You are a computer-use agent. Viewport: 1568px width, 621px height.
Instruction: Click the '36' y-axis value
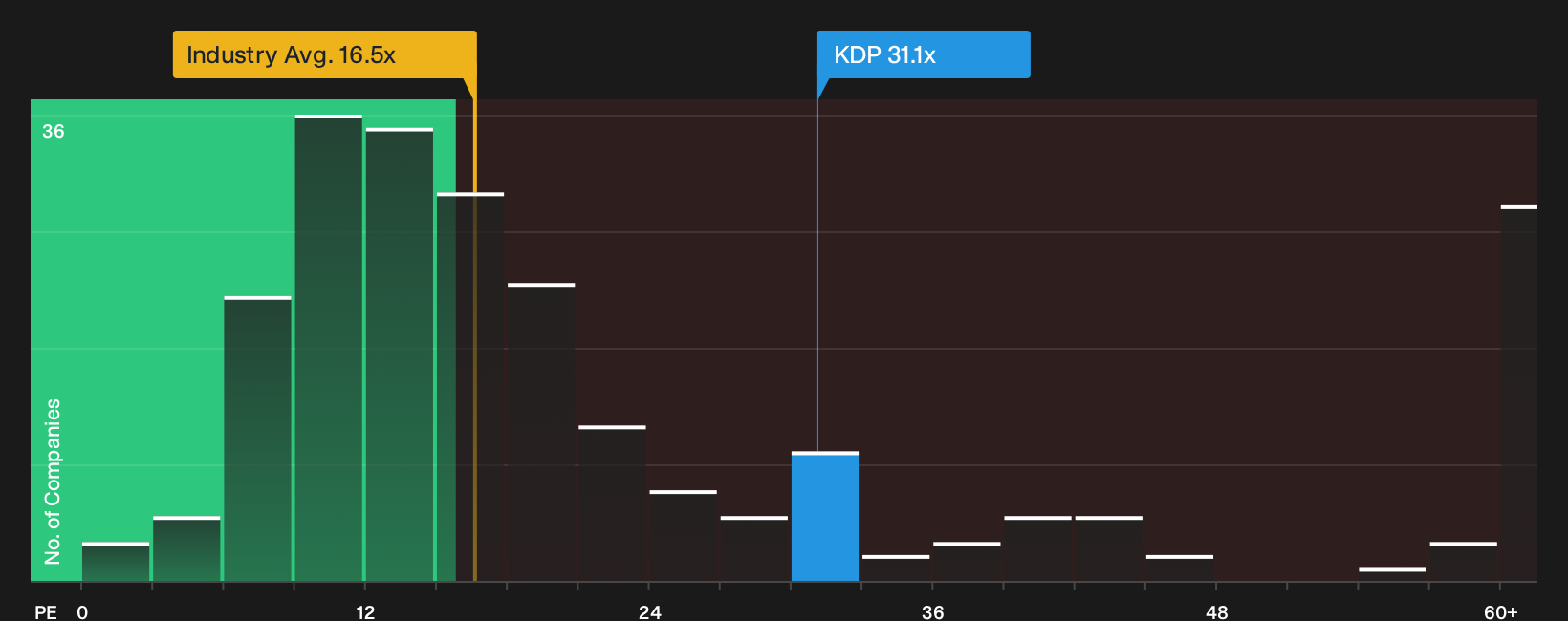coord(54,131)
